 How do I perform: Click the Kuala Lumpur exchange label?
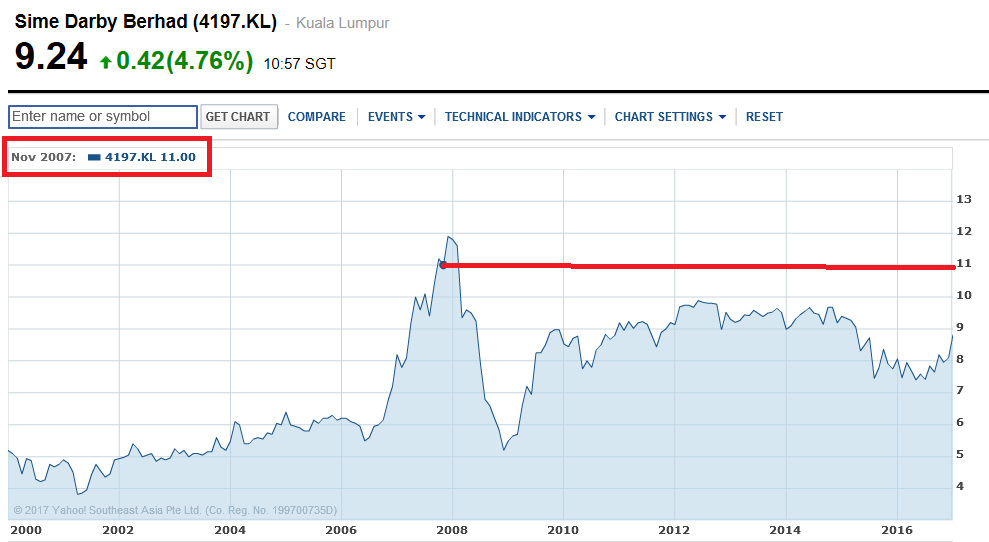tap(342, 23)
